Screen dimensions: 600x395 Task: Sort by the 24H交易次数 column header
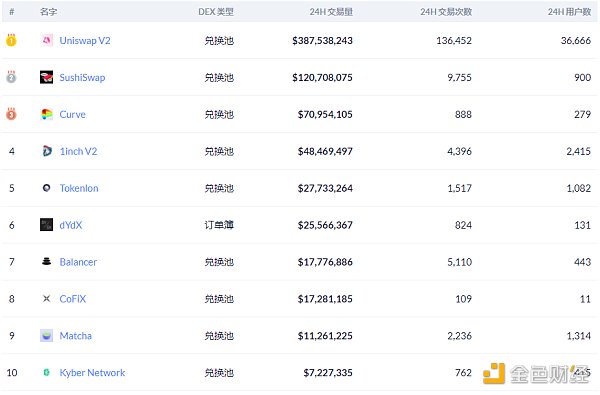[x=446, y=12]
